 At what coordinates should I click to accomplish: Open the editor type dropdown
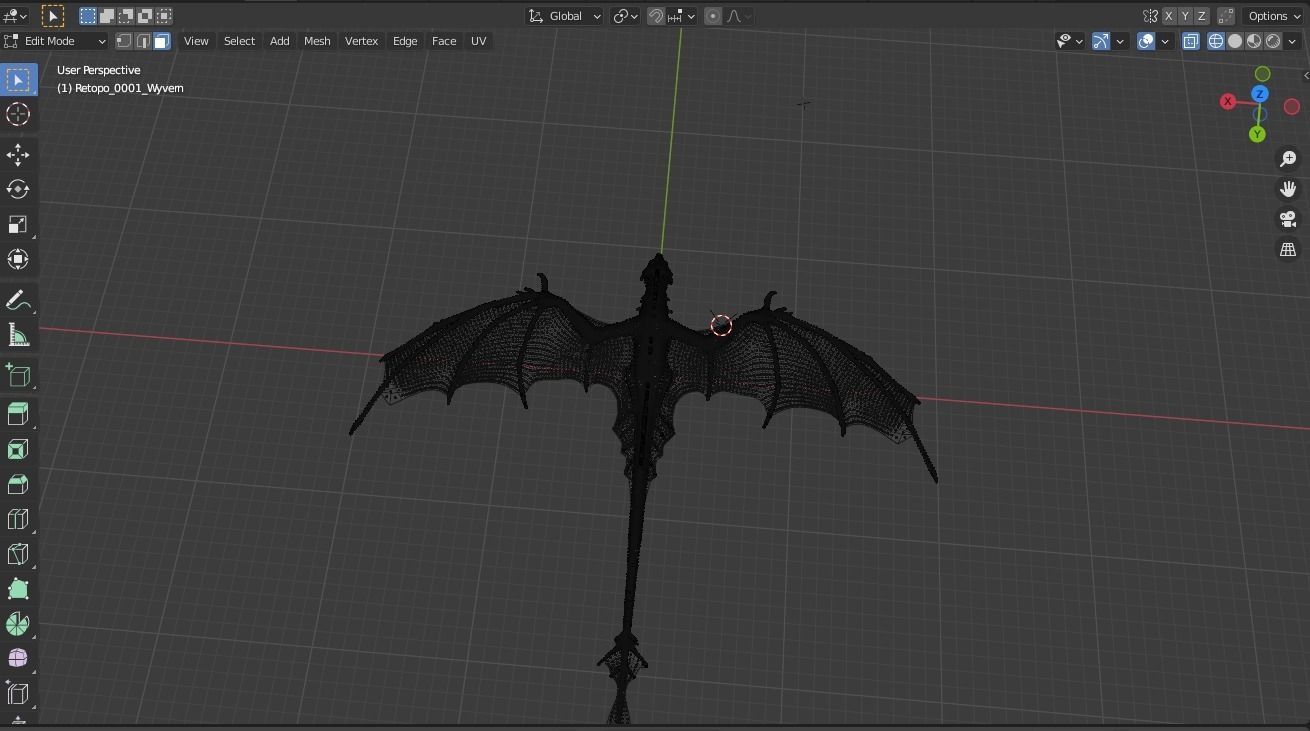(16, 16)
